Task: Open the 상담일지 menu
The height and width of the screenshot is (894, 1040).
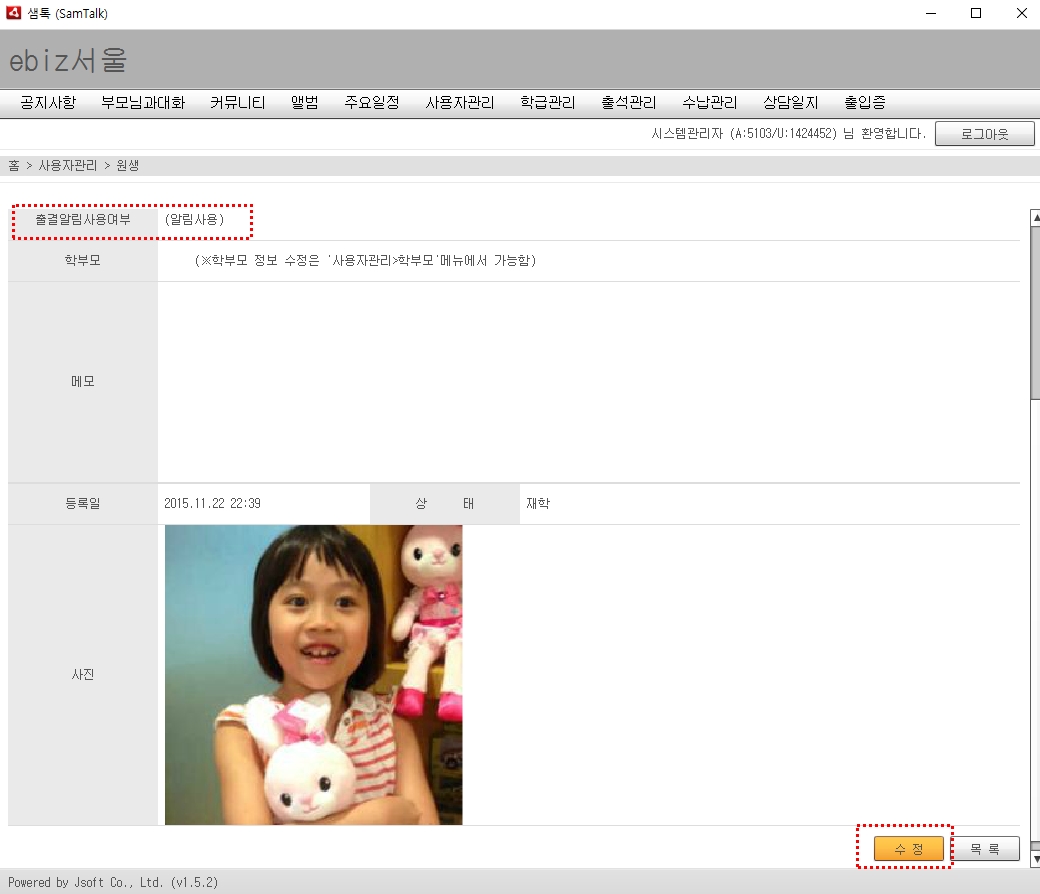Action: click(x=791, y=102)
